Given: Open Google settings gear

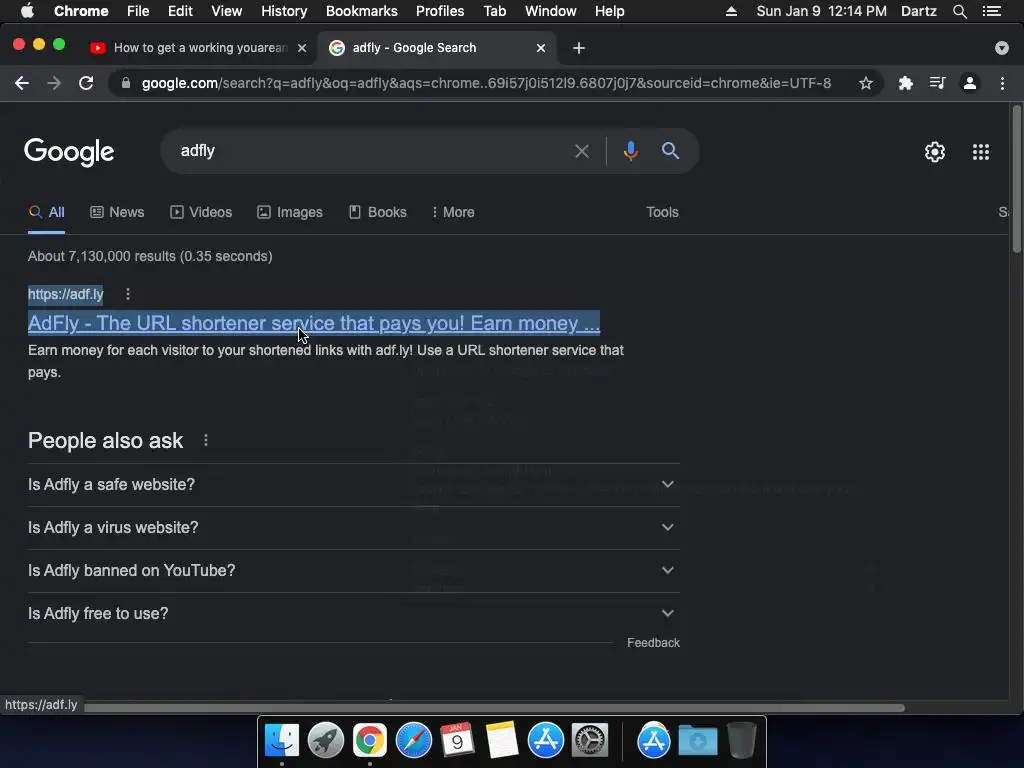Looking at the screenshot, I should pos(935,152).
